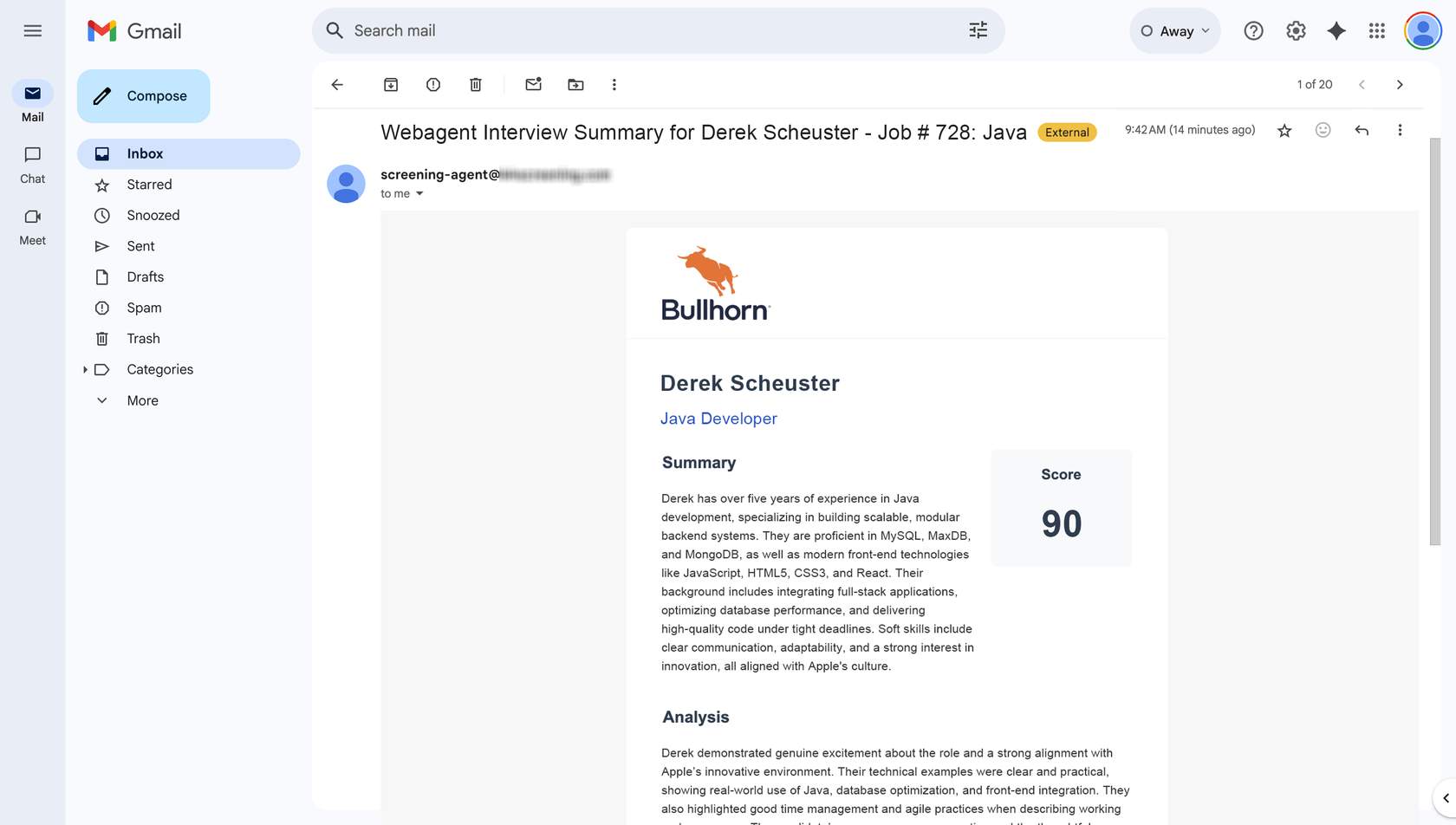Open the Away status dropdown

point(1175,31)
